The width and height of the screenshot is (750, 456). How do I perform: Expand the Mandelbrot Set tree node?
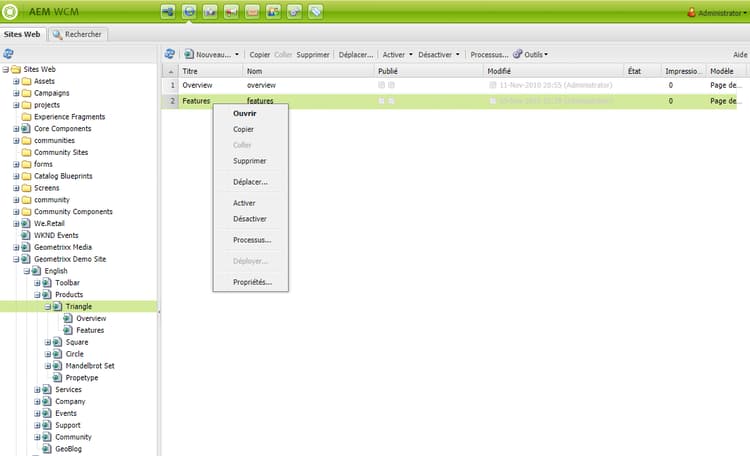(x=48, y=366)
